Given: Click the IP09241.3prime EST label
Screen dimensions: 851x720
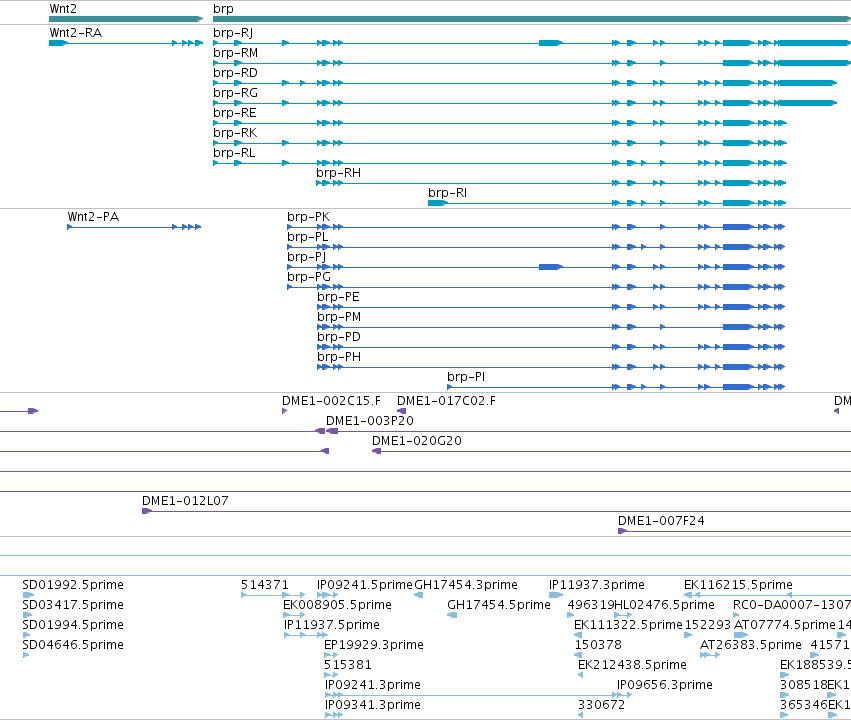Looking at the screenshot, I should click(372, 685).
